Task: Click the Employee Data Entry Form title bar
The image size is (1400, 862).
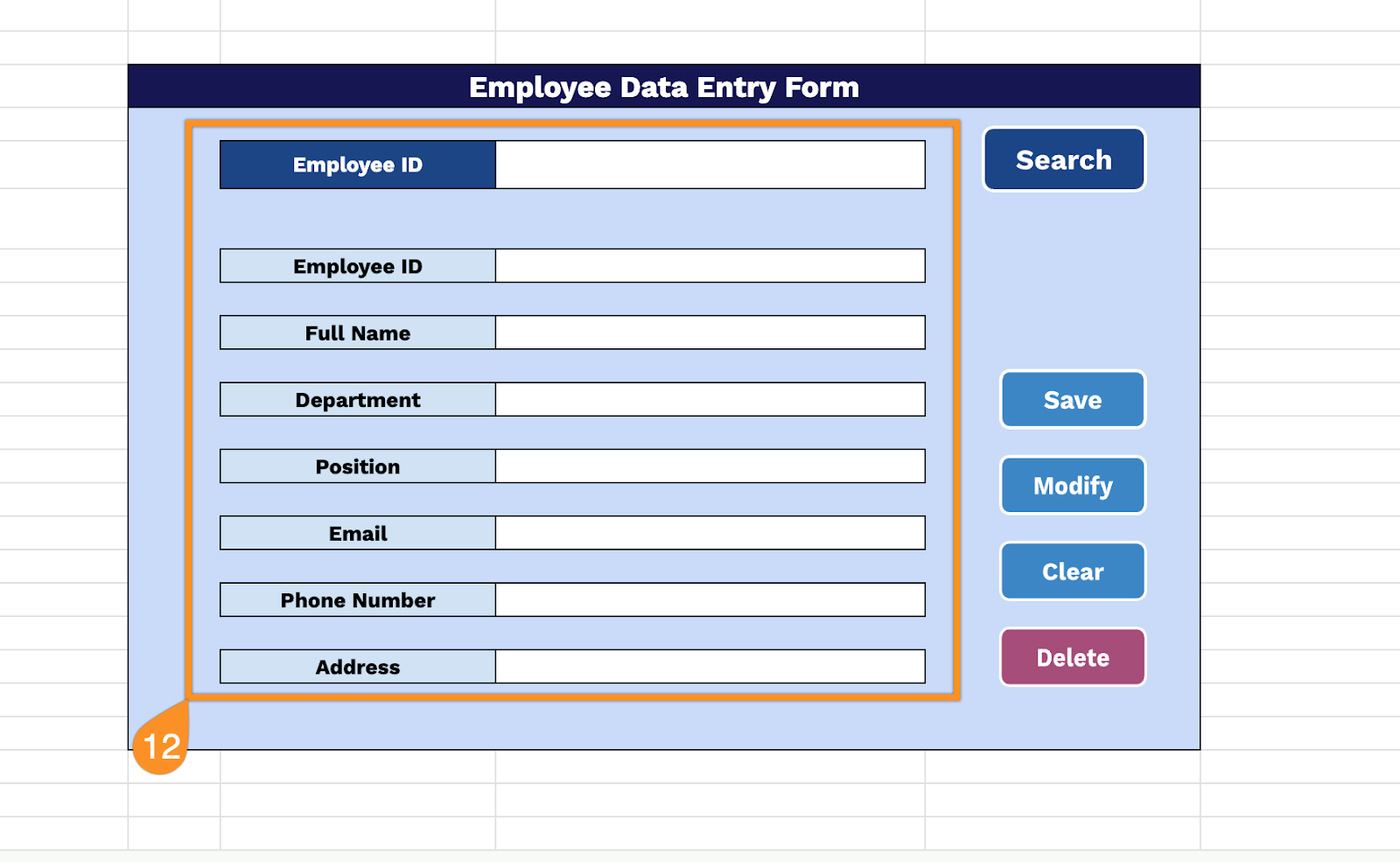Action: 663,87
